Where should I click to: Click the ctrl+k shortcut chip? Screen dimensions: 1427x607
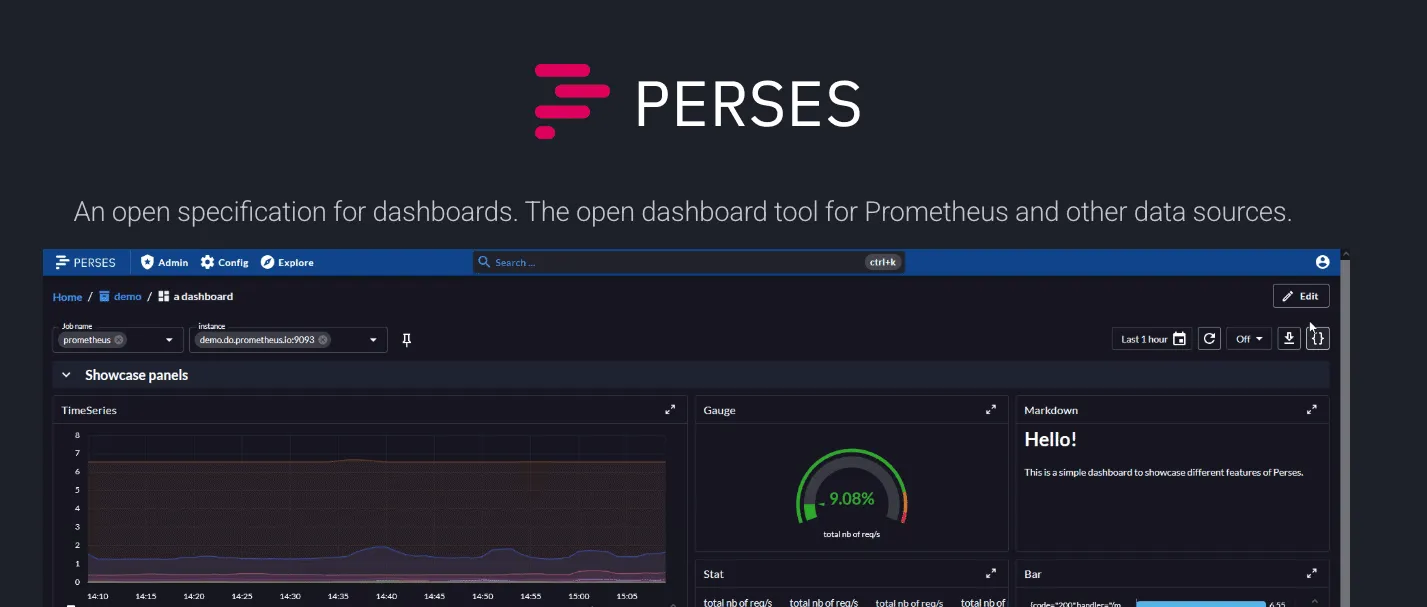[883, 262]
